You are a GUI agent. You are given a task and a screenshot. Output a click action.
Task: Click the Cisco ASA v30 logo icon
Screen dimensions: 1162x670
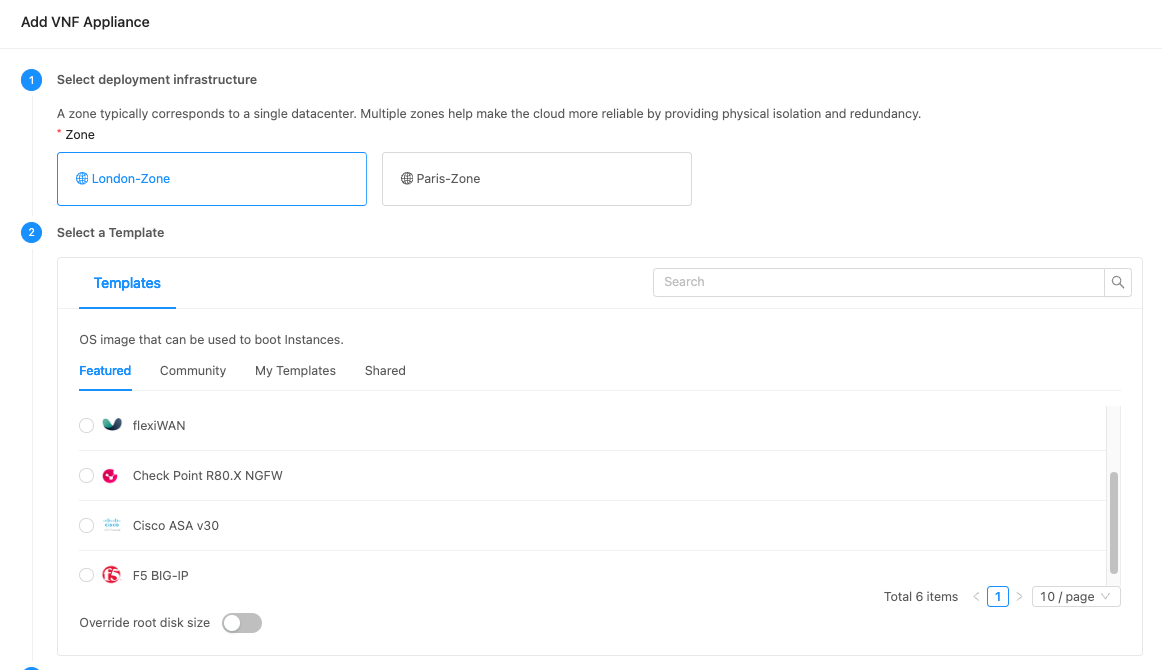click(110, 525)
